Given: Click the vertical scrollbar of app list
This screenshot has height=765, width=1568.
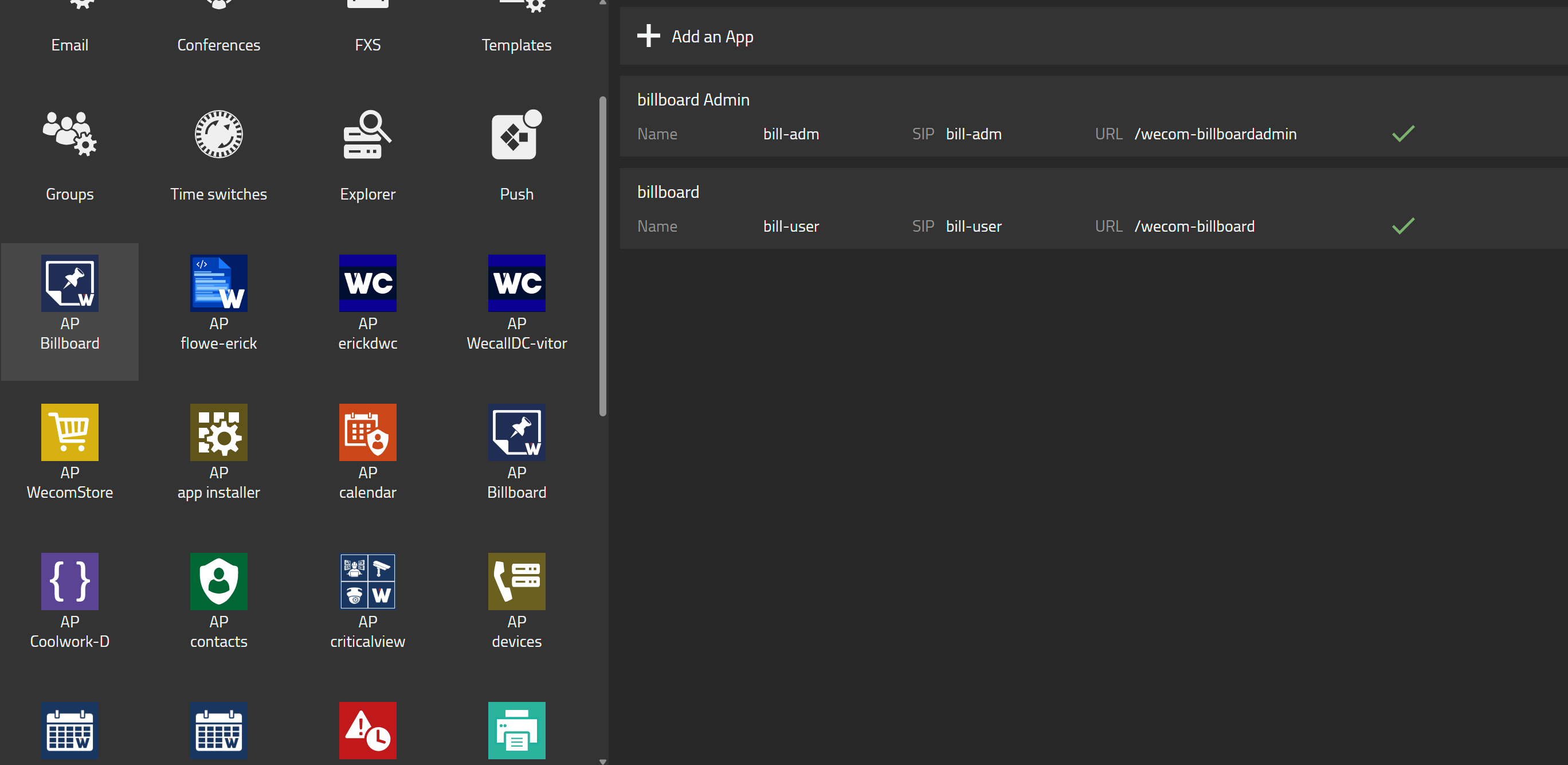Looking at the screenshot, I should (x=602, y=256).
